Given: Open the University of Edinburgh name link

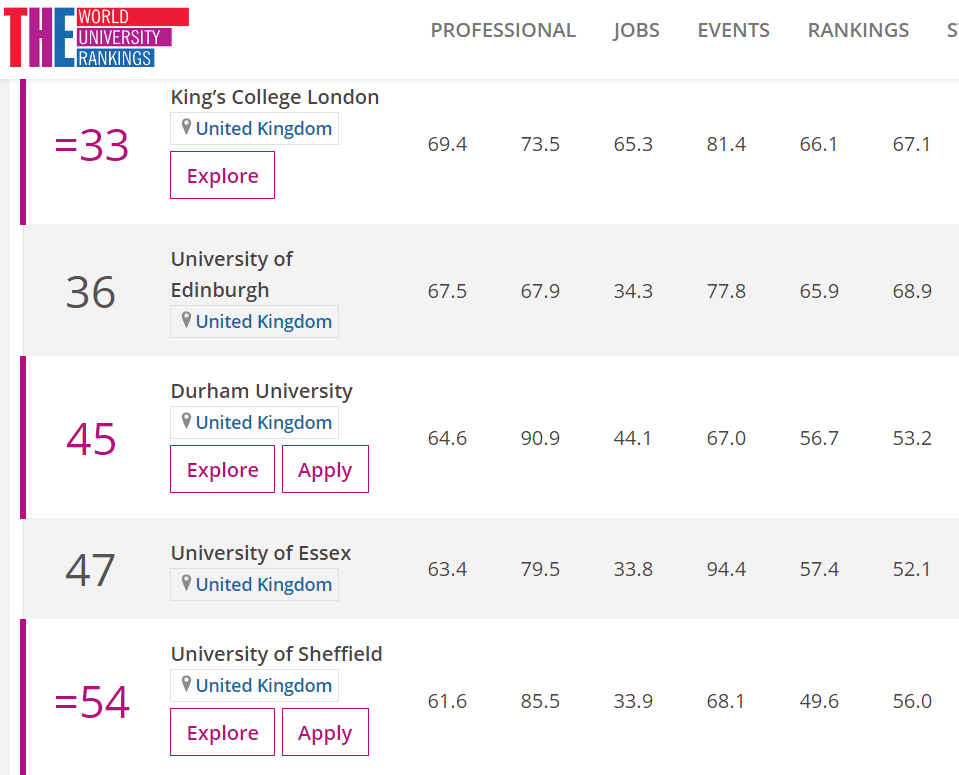Looking at the screenshot, I should pyautogui.click(x=232, y=274).
